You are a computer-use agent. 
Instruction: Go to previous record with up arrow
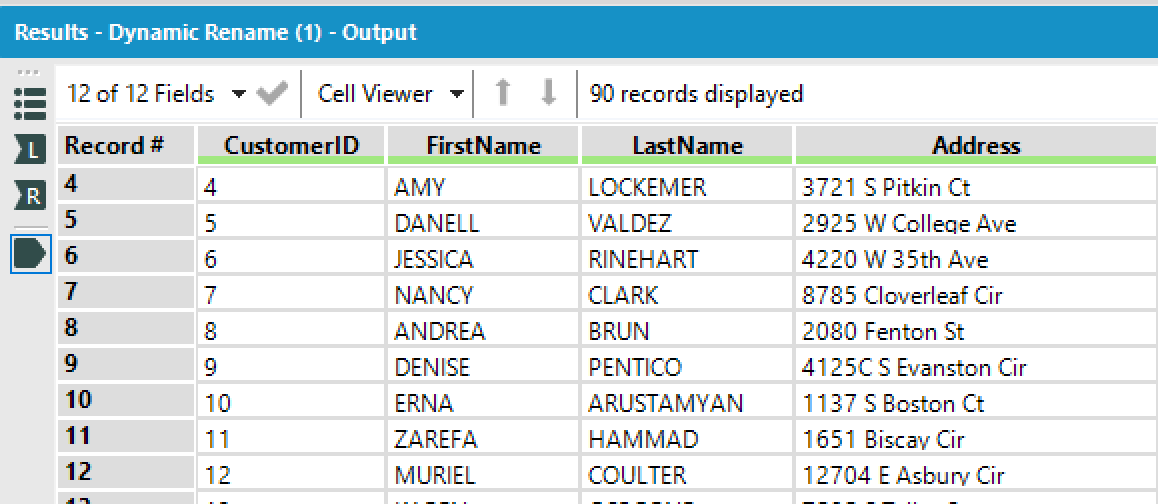(503, 94)
